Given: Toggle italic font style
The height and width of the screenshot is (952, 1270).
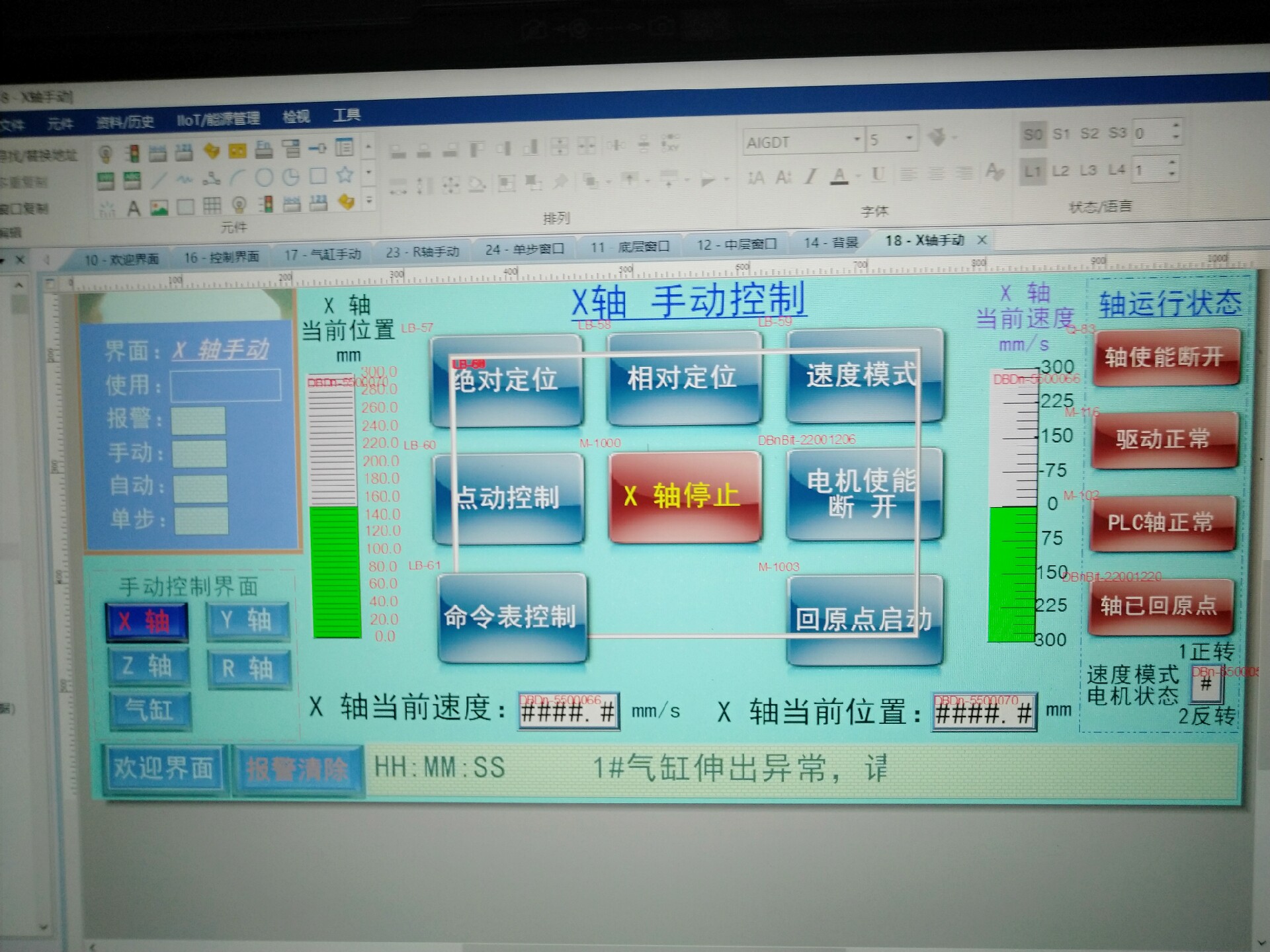Looking at the screenshot, I should (x=810, y=177).
